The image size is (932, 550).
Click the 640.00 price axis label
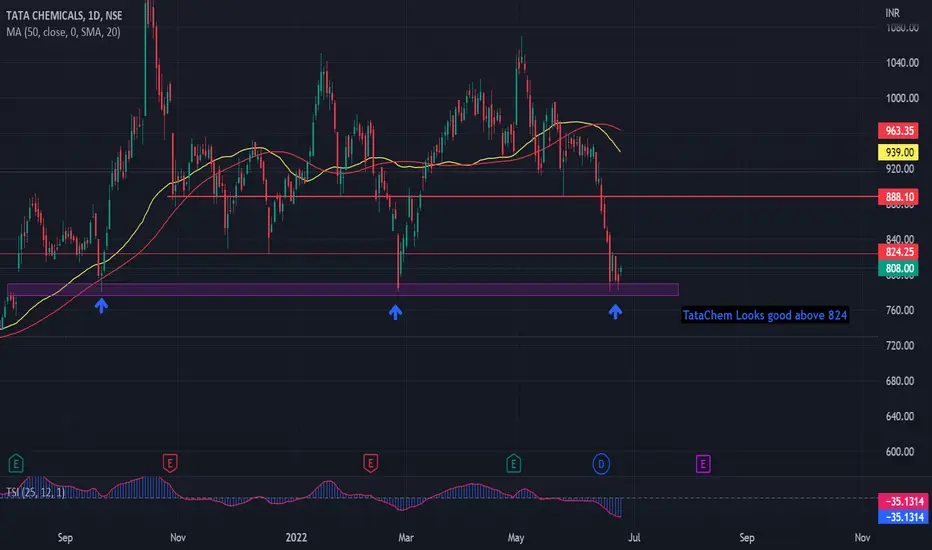pyautogui.click(x=902, y=416)
